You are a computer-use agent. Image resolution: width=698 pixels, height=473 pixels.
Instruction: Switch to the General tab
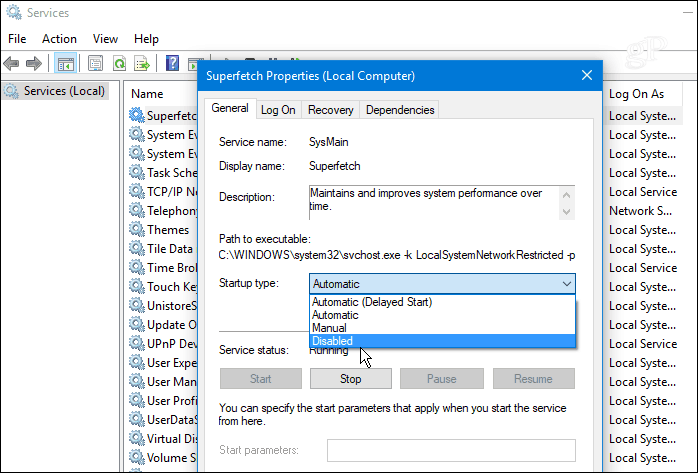tap(230, 109)
